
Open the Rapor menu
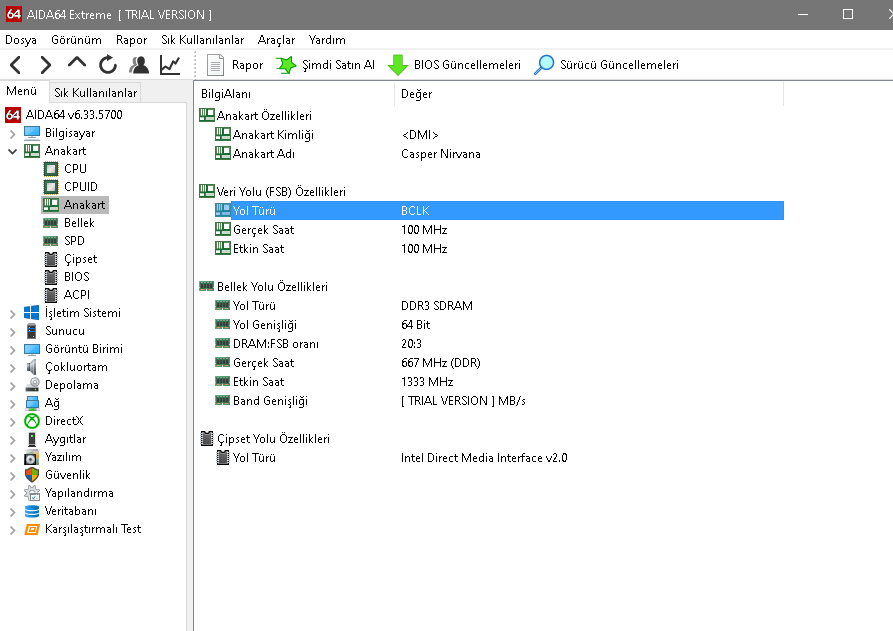(x=132, y=40)
